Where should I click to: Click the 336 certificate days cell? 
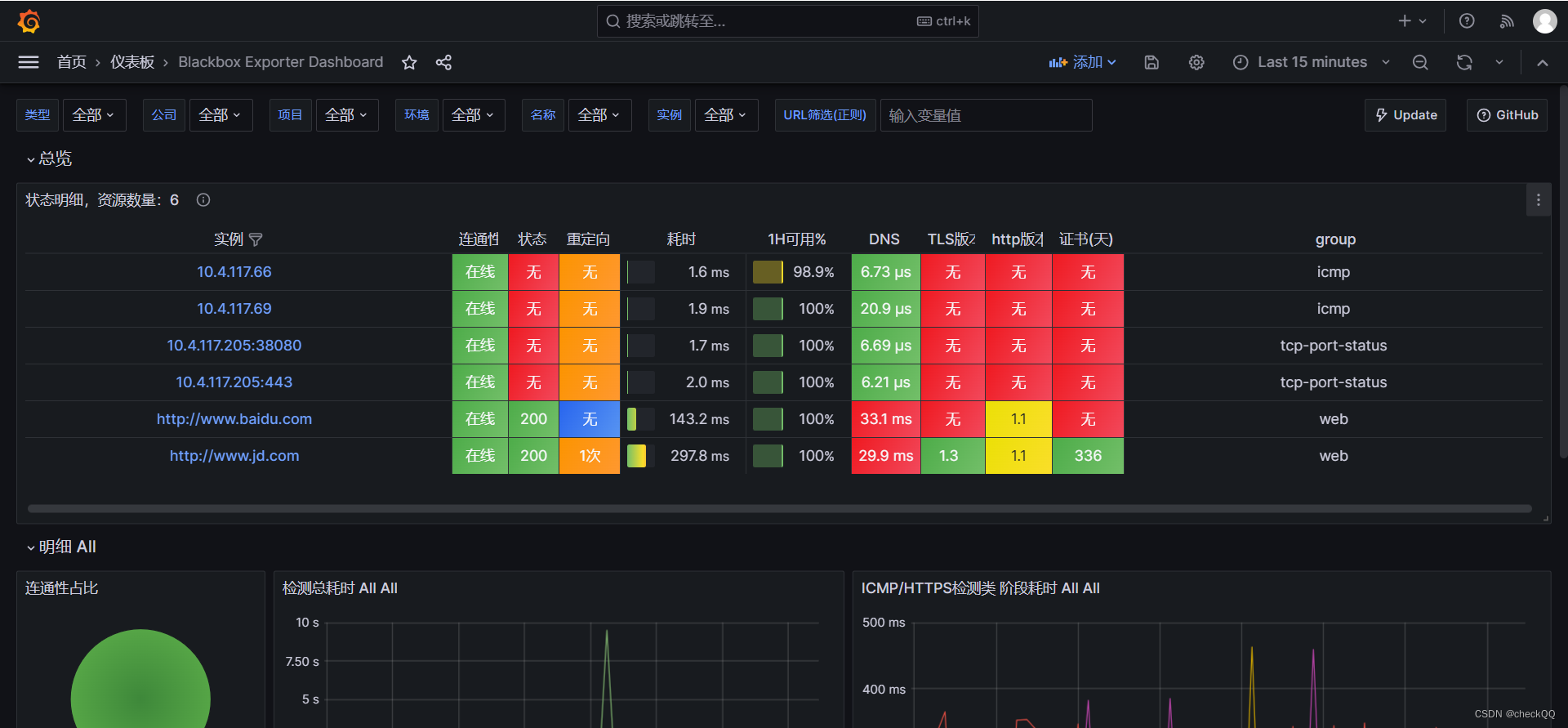pos(1088,456)
